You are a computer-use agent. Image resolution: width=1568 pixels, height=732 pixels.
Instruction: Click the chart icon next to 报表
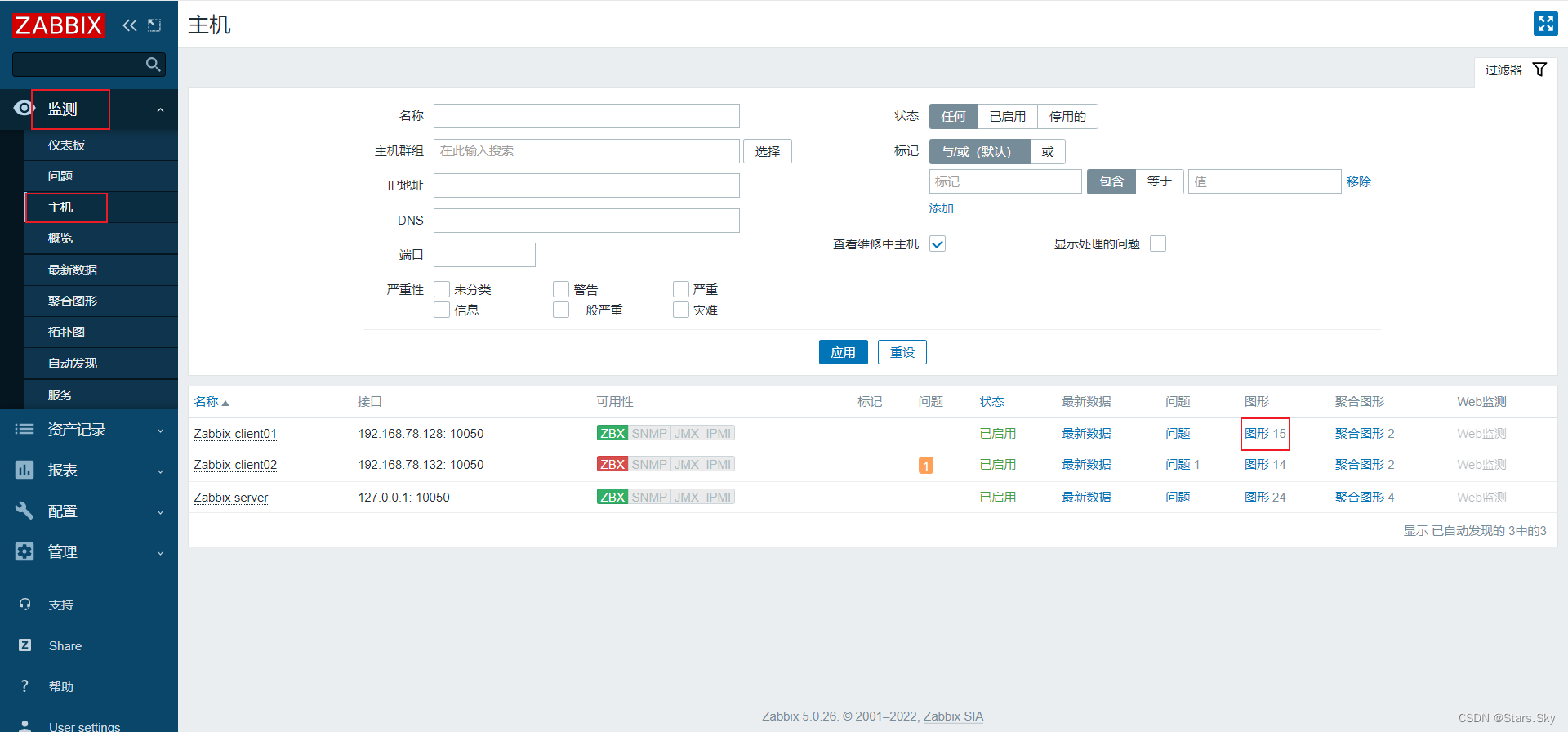[x=24, y=470]
